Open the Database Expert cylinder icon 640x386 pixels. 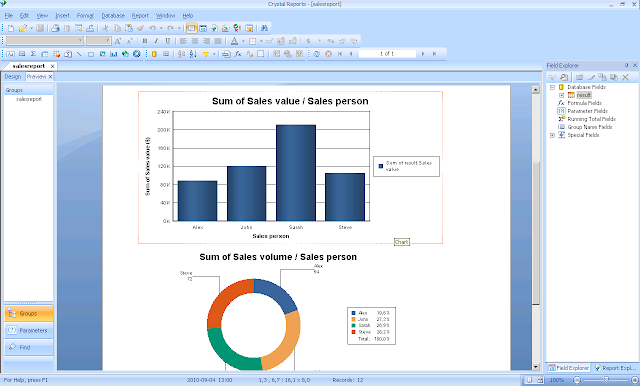(154, 54)
